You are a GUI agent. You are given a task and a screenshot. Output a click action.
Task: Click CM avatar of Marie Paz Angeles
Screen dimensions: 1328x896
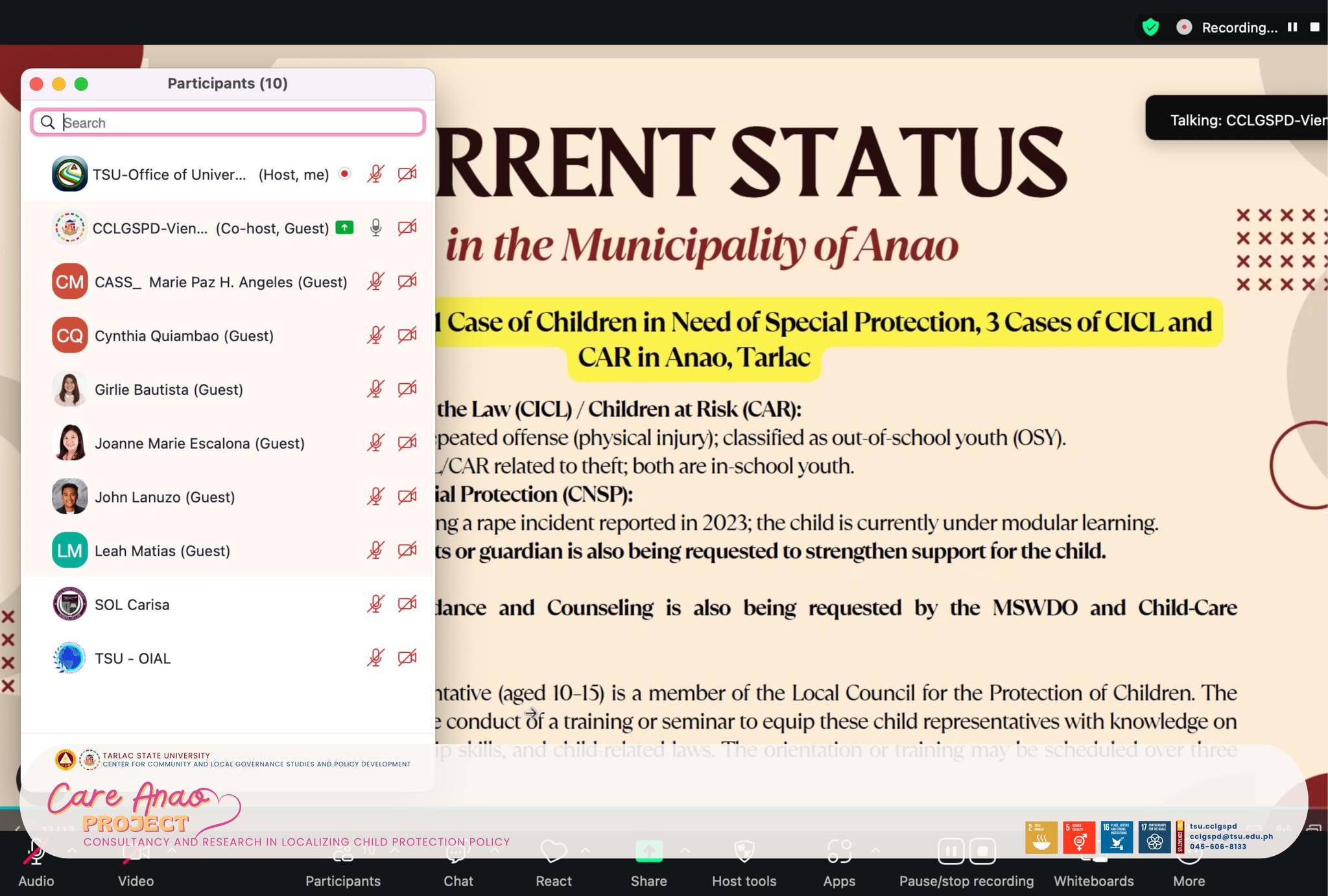[x=69, y=281]
